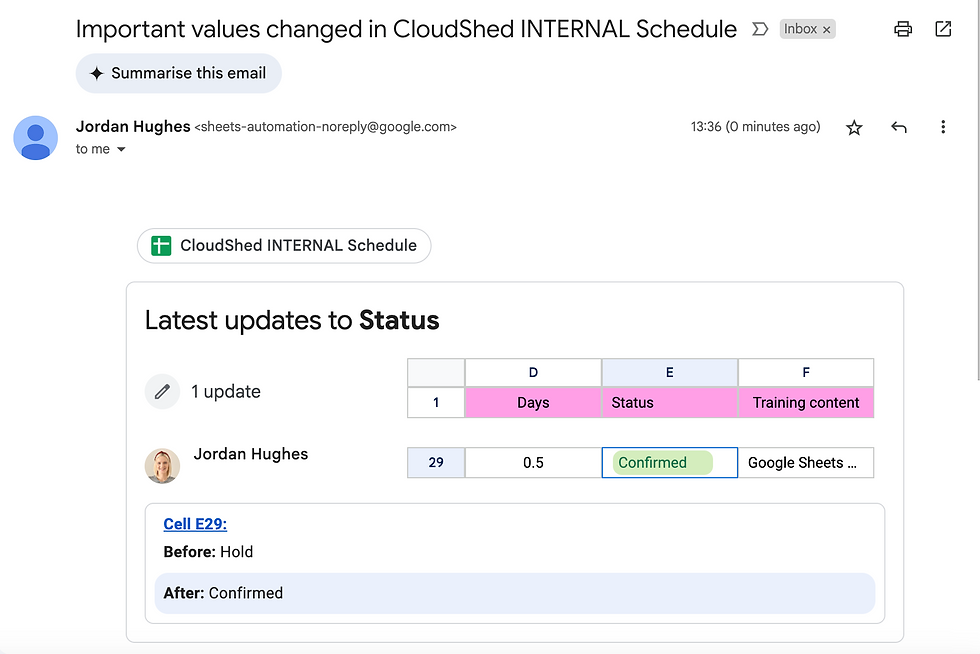Click the sender's blue avatar icon
This screenshot has width=980, height=654.
coord(36,138)
